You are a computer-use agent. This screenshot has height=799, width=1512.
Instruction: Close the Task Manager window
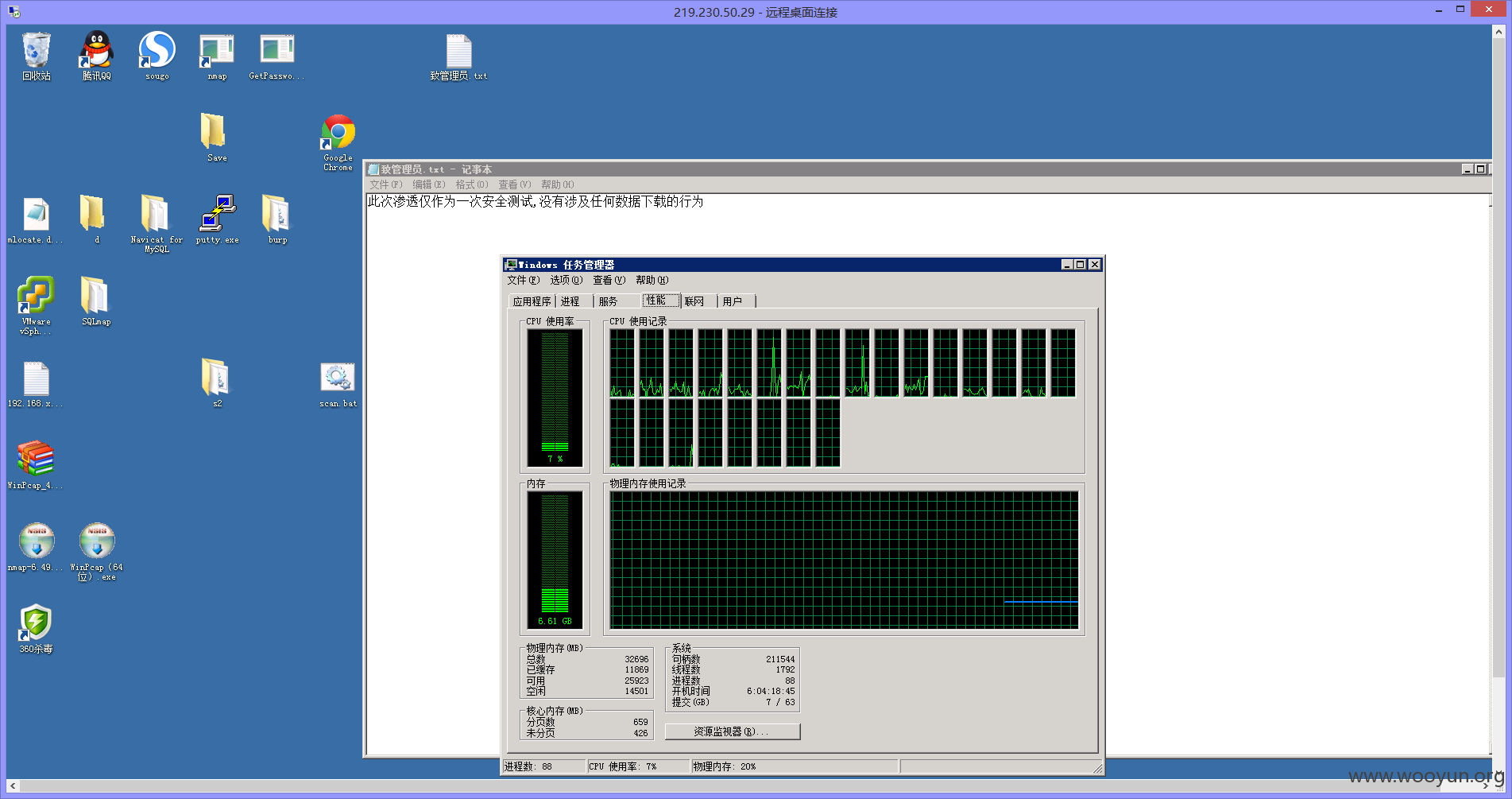1095,265
